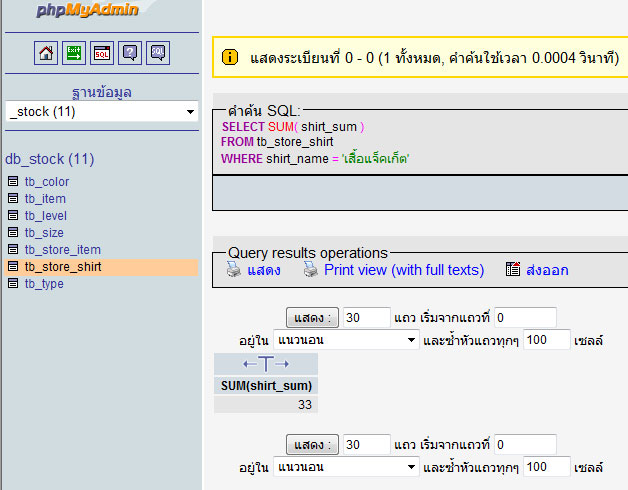Click the ส่งออก export link
The image size is (628, 490).
[547, 270]
